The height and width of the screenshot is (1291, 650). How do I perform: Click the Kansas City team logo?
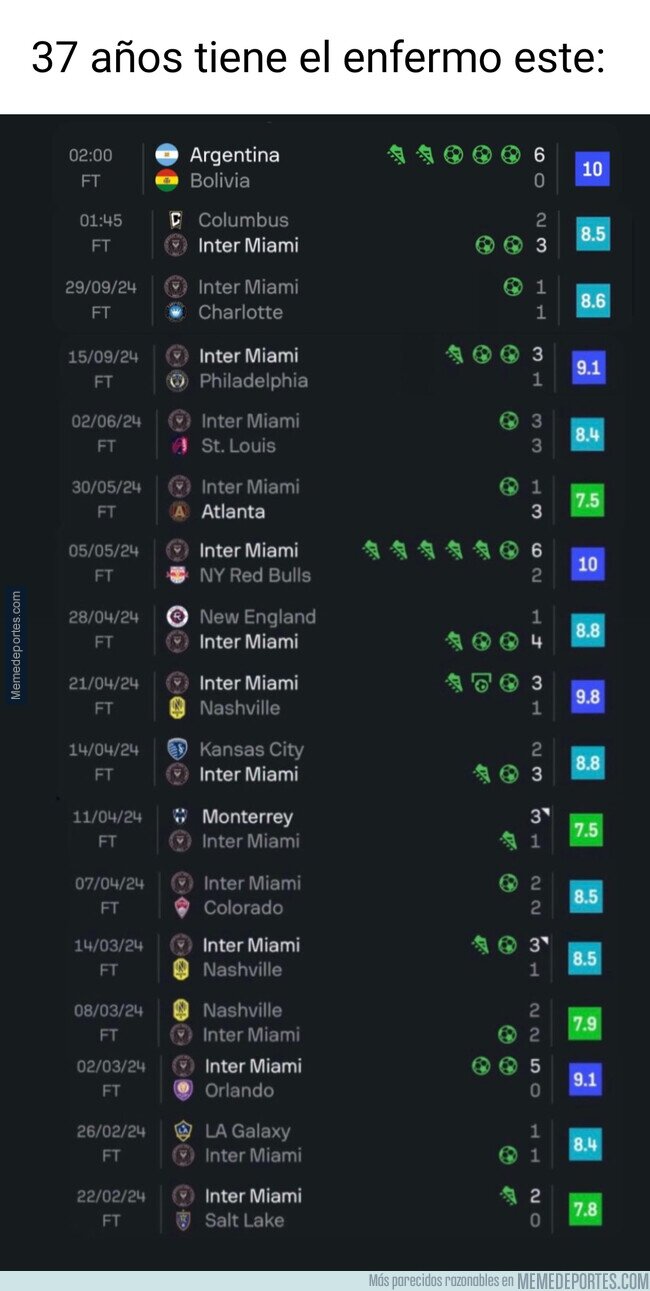(177, 749)
